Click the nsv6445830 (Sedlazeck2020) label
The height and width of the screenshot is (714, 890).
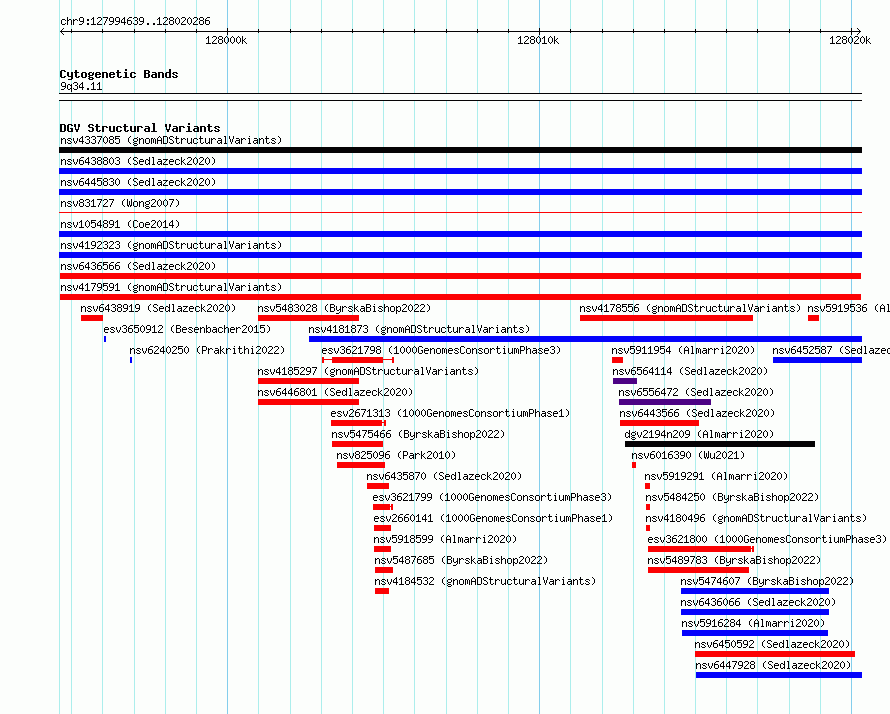point(138,182)
